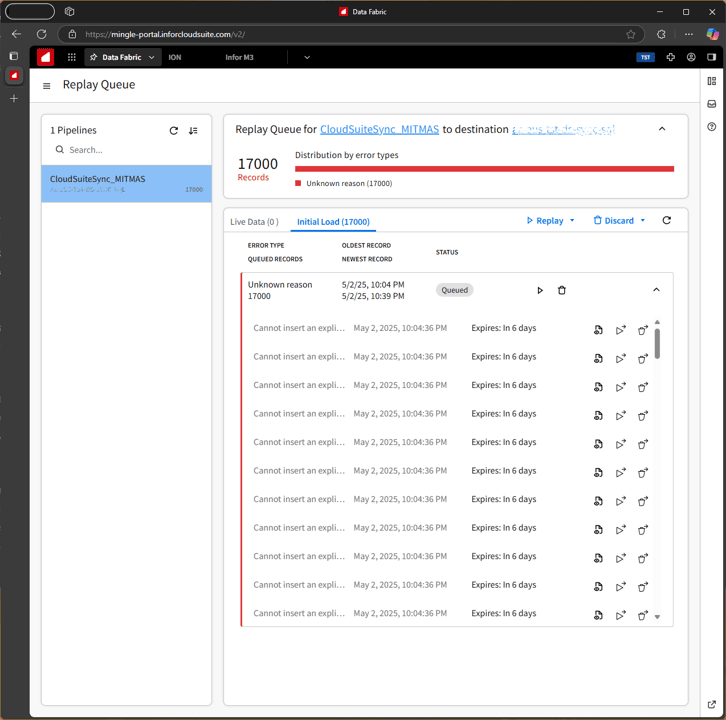Refresh the pipelines list
Viewport: 726px width, 720px height.
pos(174,131)
